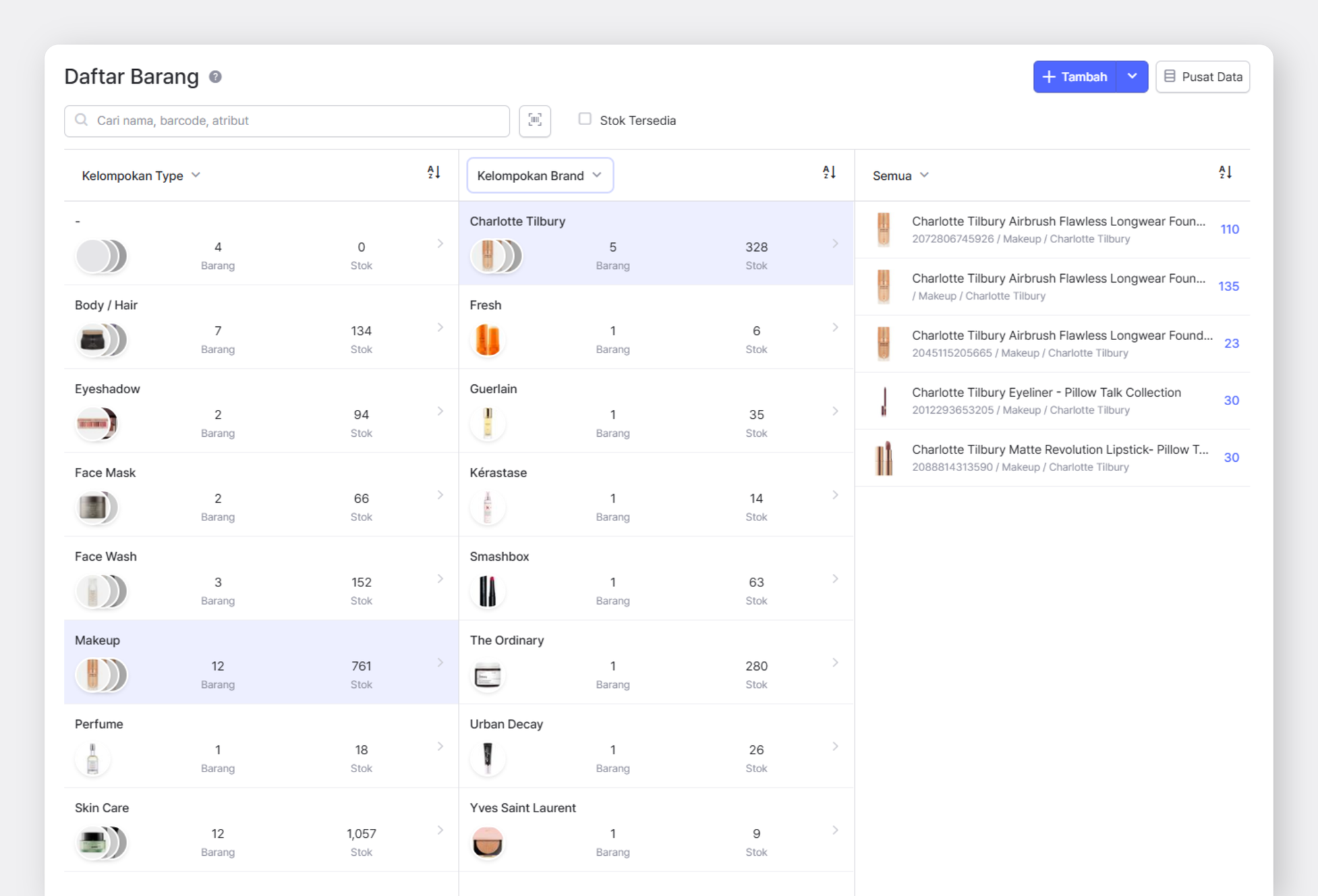1318x896 pixels.
Task: Select the Guerlain brand row
Action: 656,410
